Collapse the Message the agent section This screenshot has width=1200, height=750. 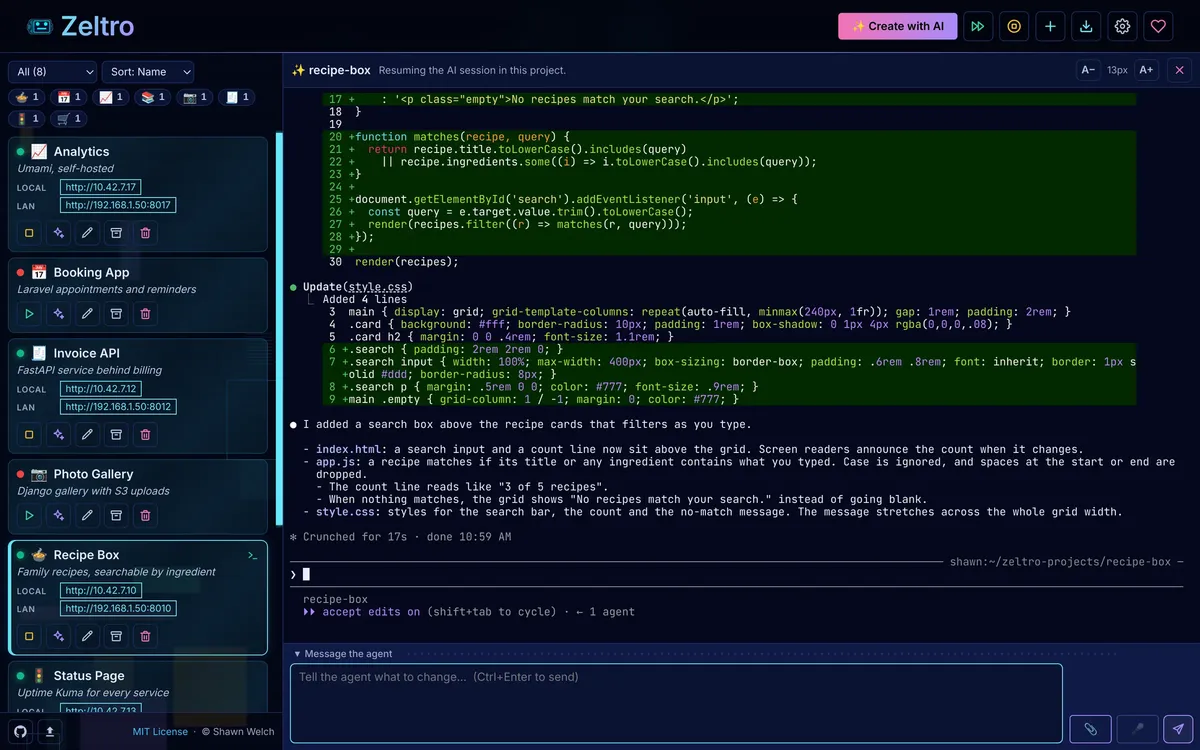pyautogui.click(x=343, y=654)
